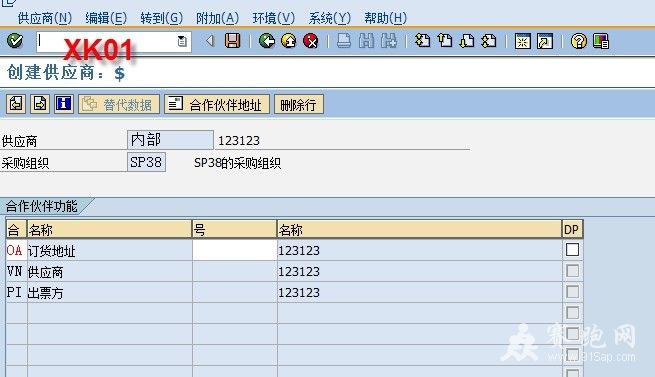
Task: Open the 编辑(E) menu
Action: pyautogui.click(x=106, y=18)
